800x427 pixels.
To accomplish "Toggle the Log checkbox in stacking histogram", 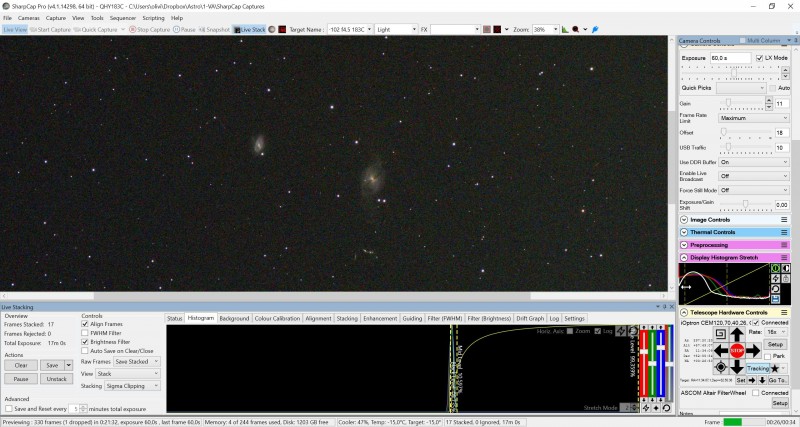I will click(597, 331).
